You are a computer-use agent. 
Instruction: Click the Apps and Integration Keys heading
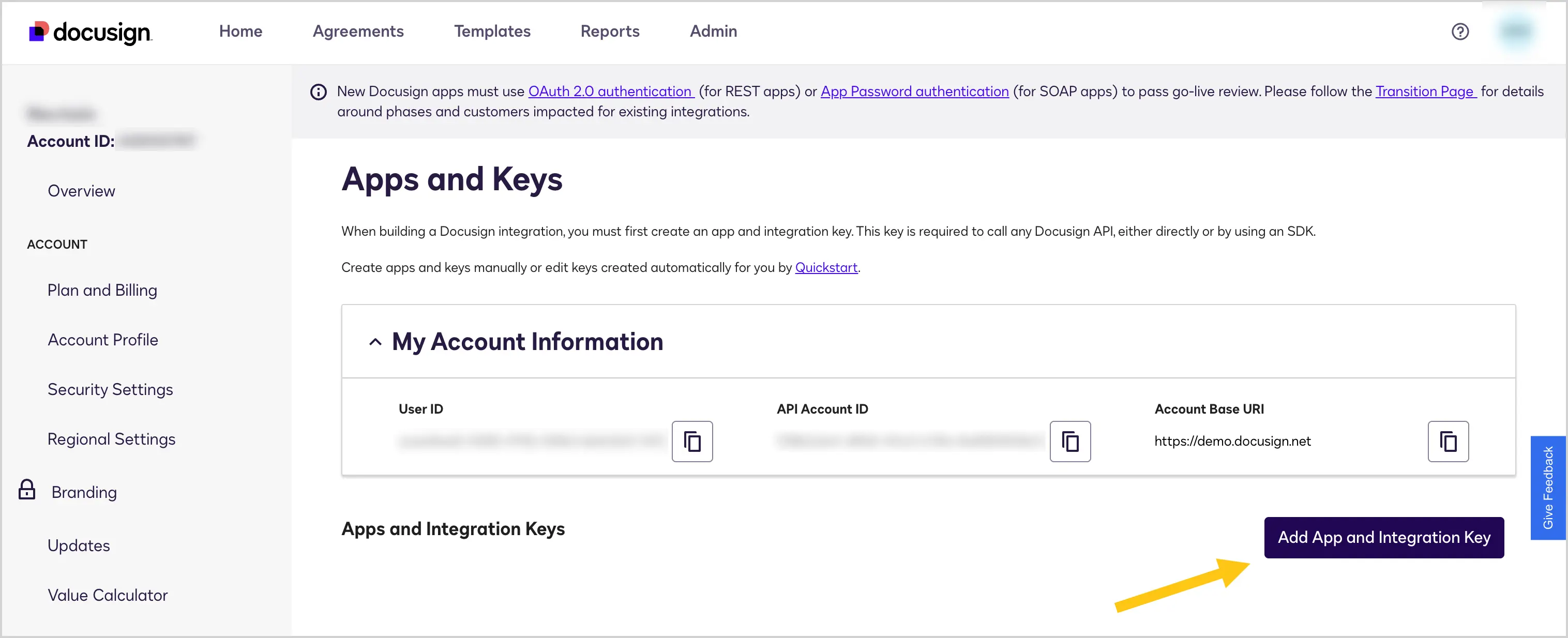(453, 529)
